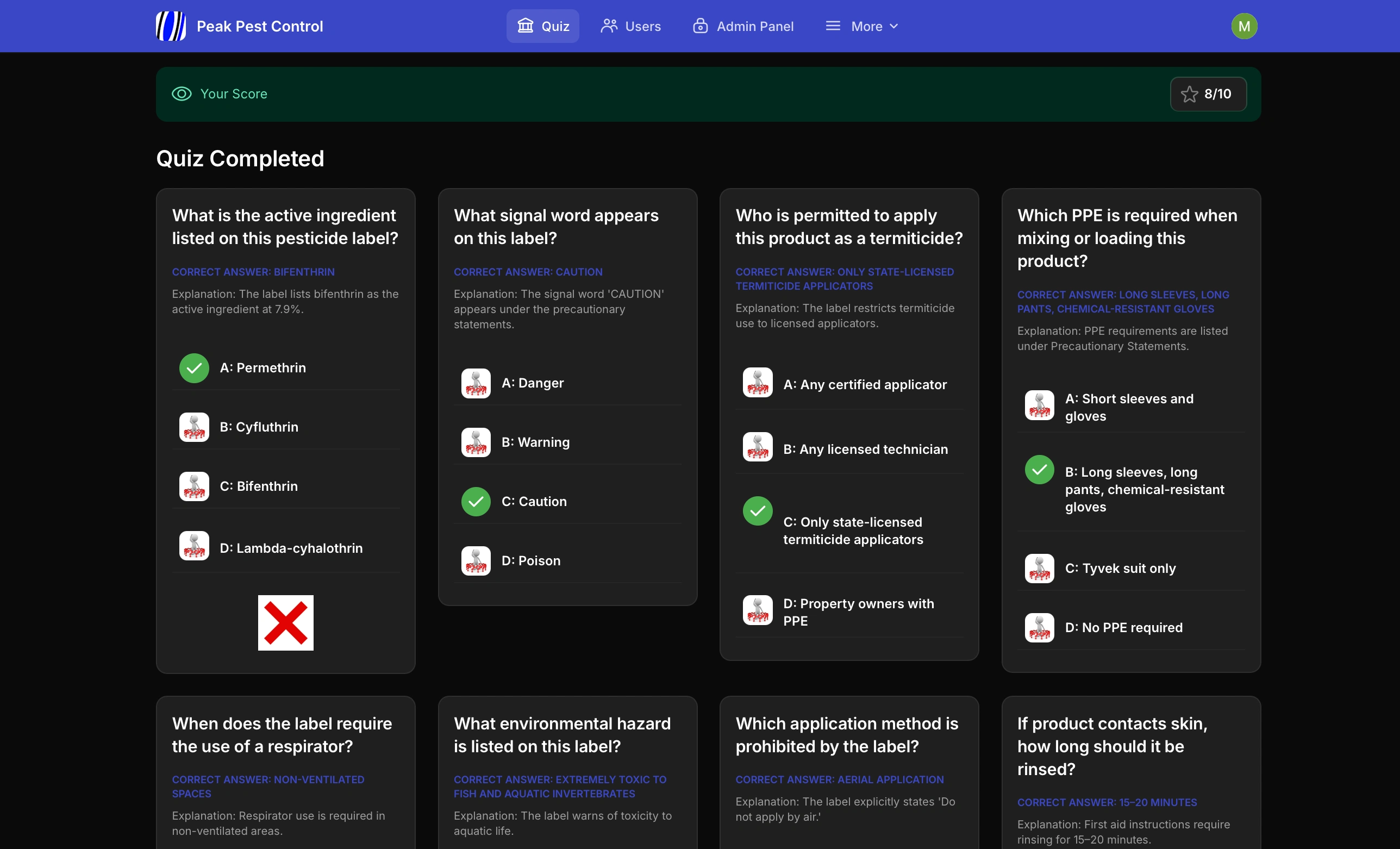Click the icon beside D: Poison

pyautogui.click(x=476, y=560)
